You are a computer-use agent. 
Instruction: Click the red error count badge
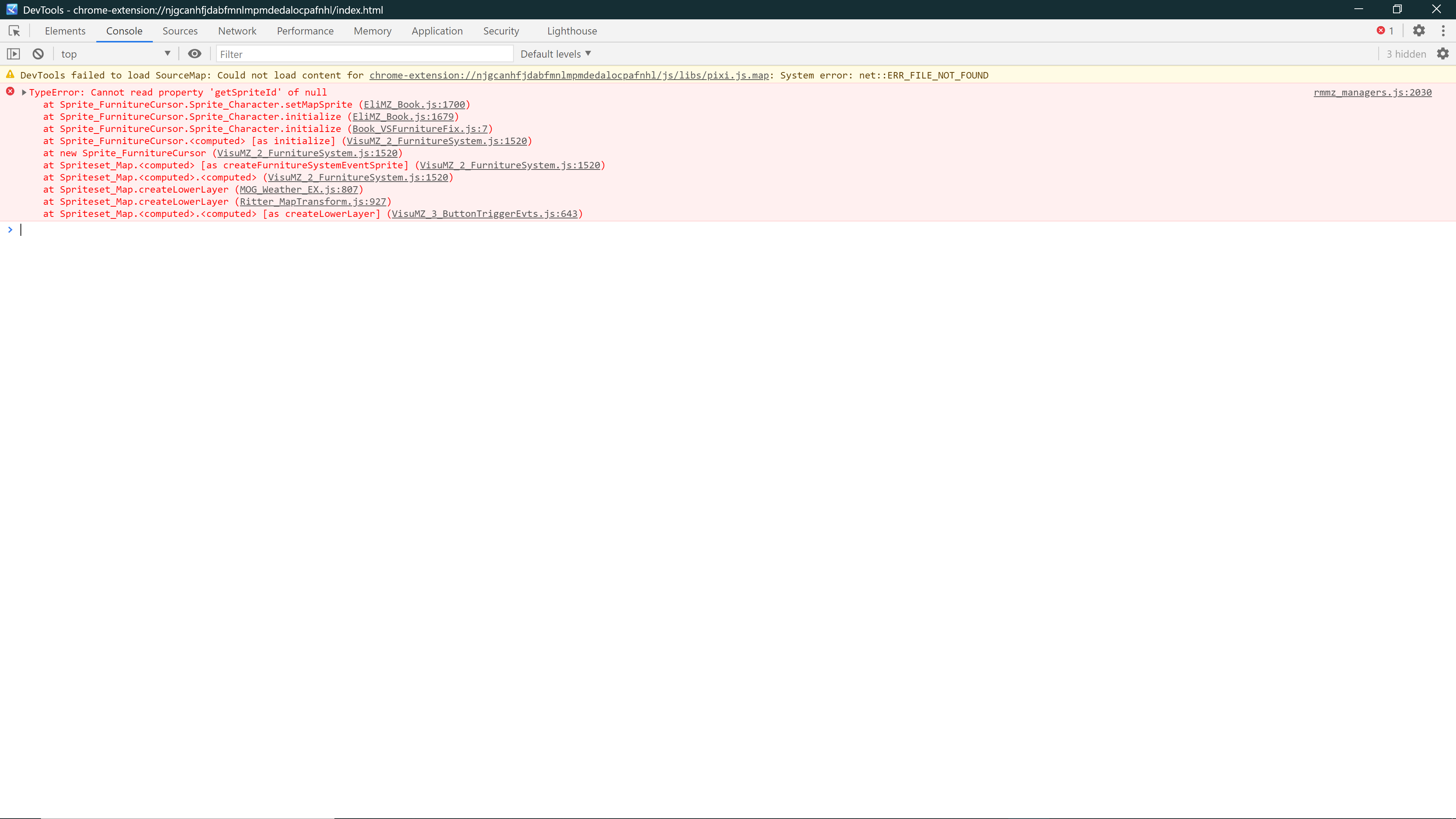[1385, 30]
